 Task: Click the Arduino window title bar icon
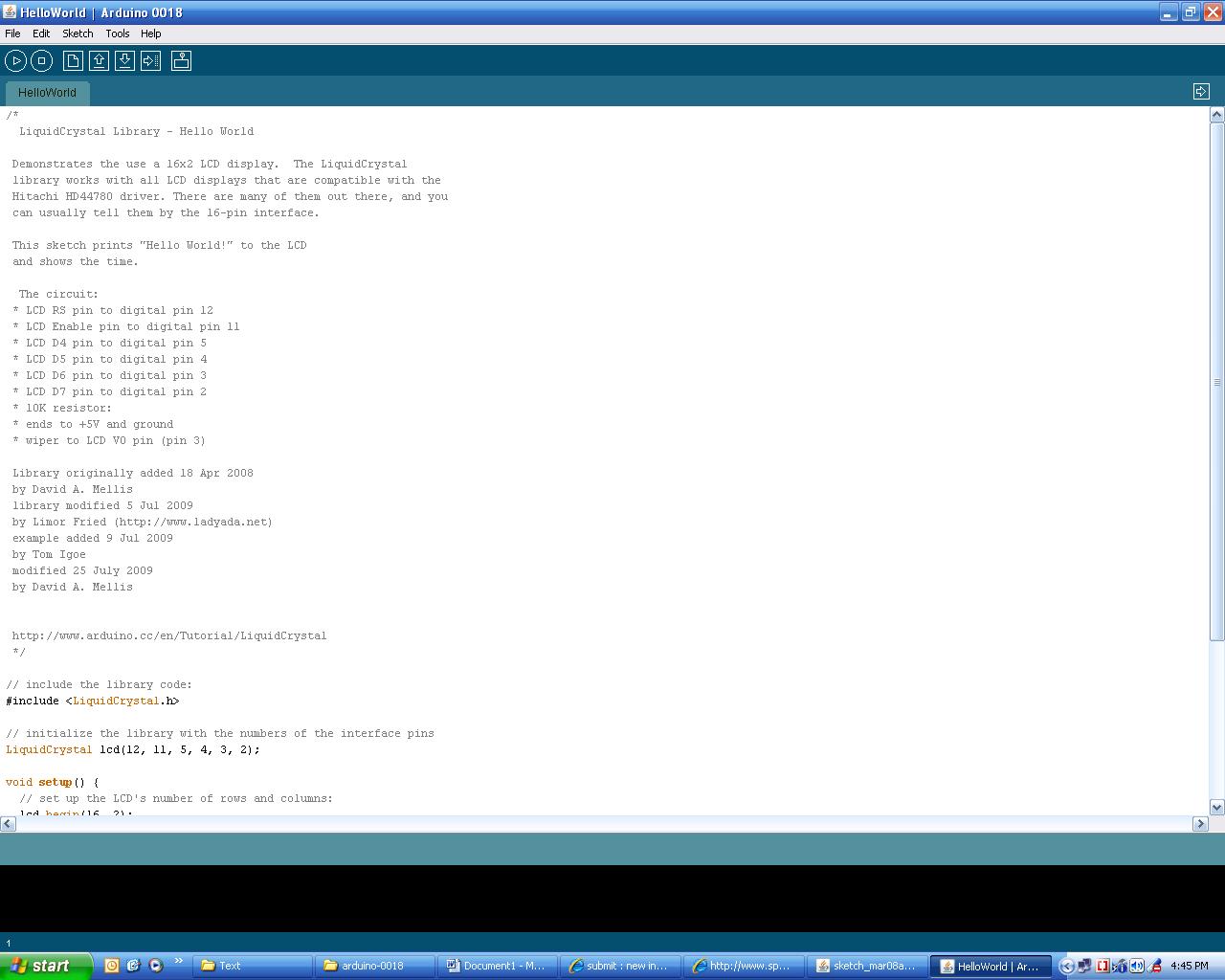click(10, 12)
